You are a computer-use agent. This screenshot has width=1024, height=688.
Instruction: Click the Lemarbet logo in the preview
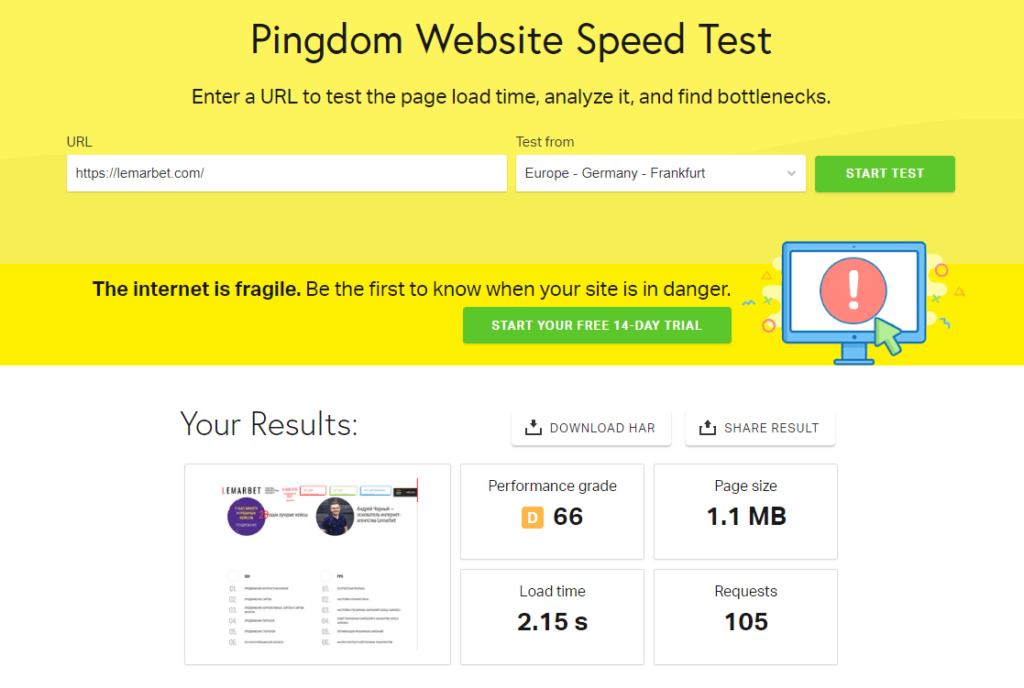(x=241, y=490)
